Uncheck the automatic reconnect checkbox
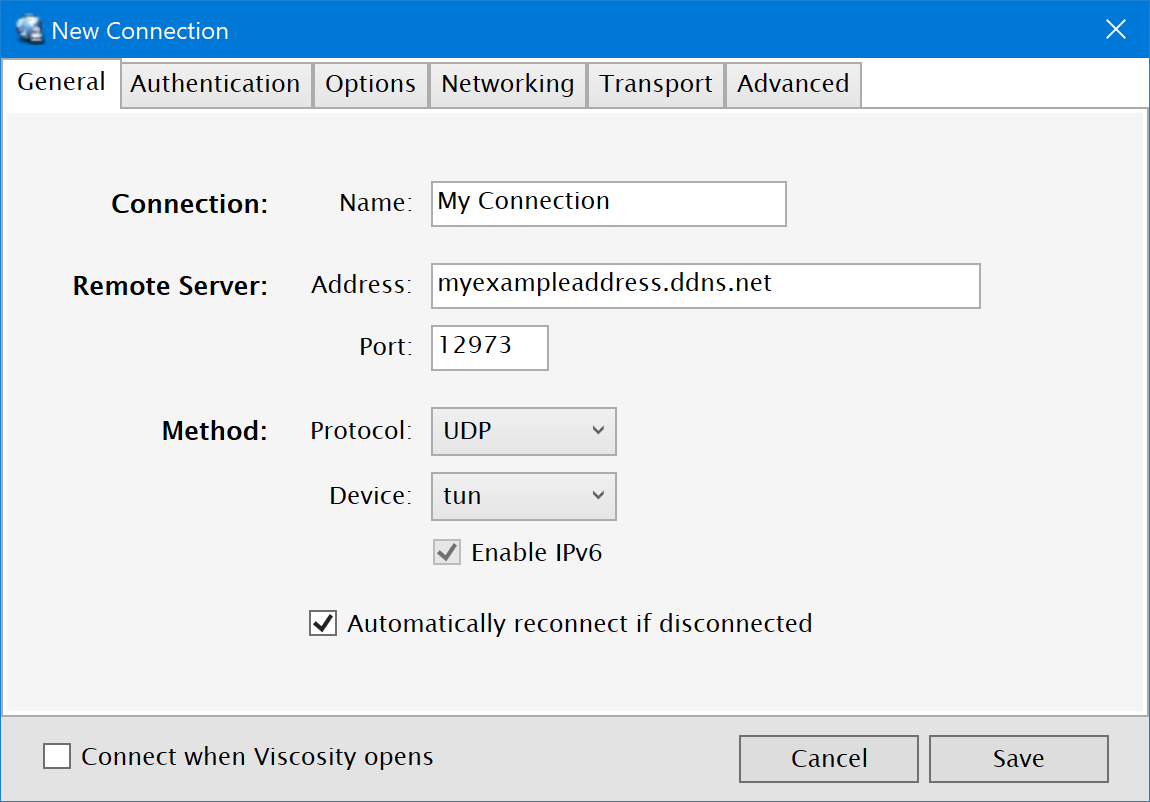This screenshot has height=802, width=1150. (323, 624)
